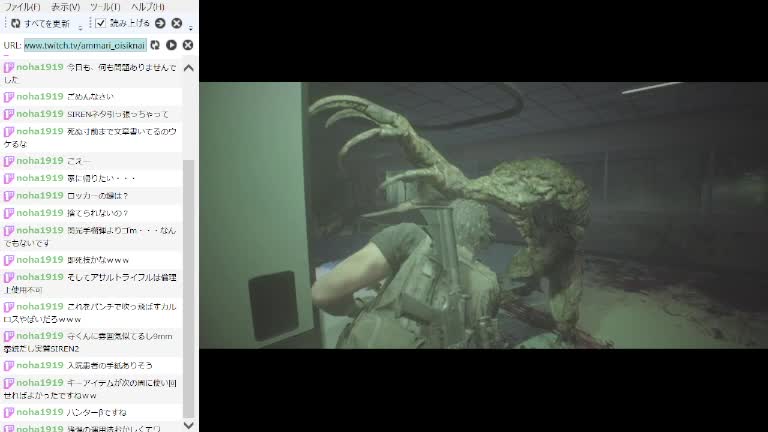
Task: Click the reload icon next to the URL field
Action: coord(155,45)
